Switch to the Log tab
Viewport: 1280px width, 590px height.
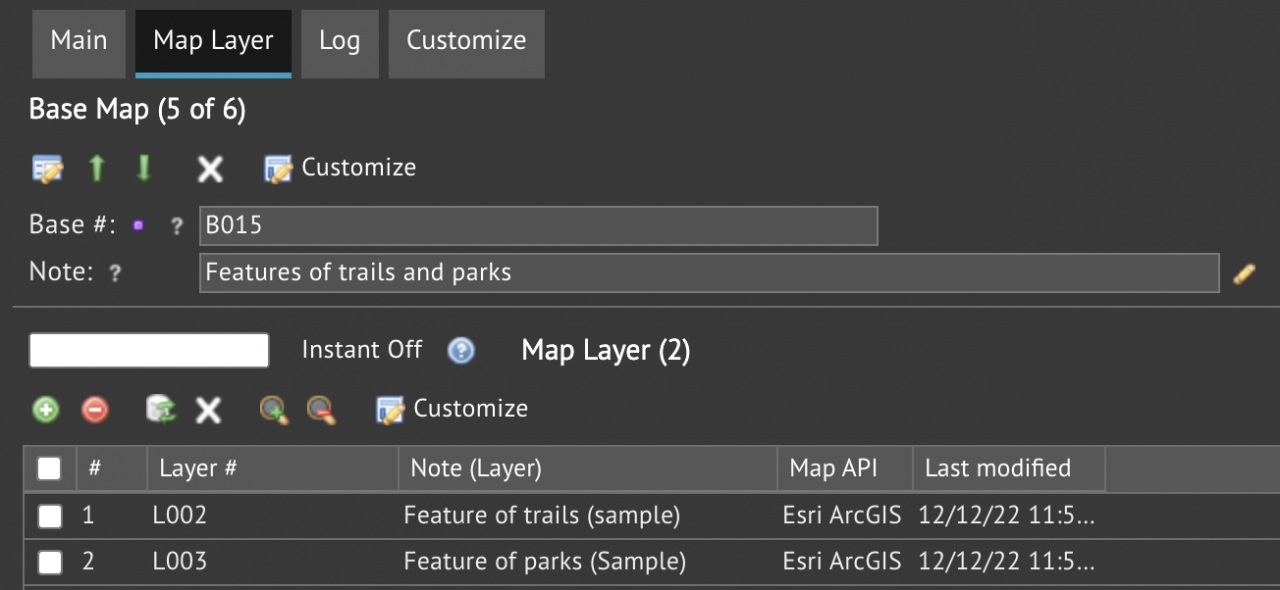pos(339,42)
